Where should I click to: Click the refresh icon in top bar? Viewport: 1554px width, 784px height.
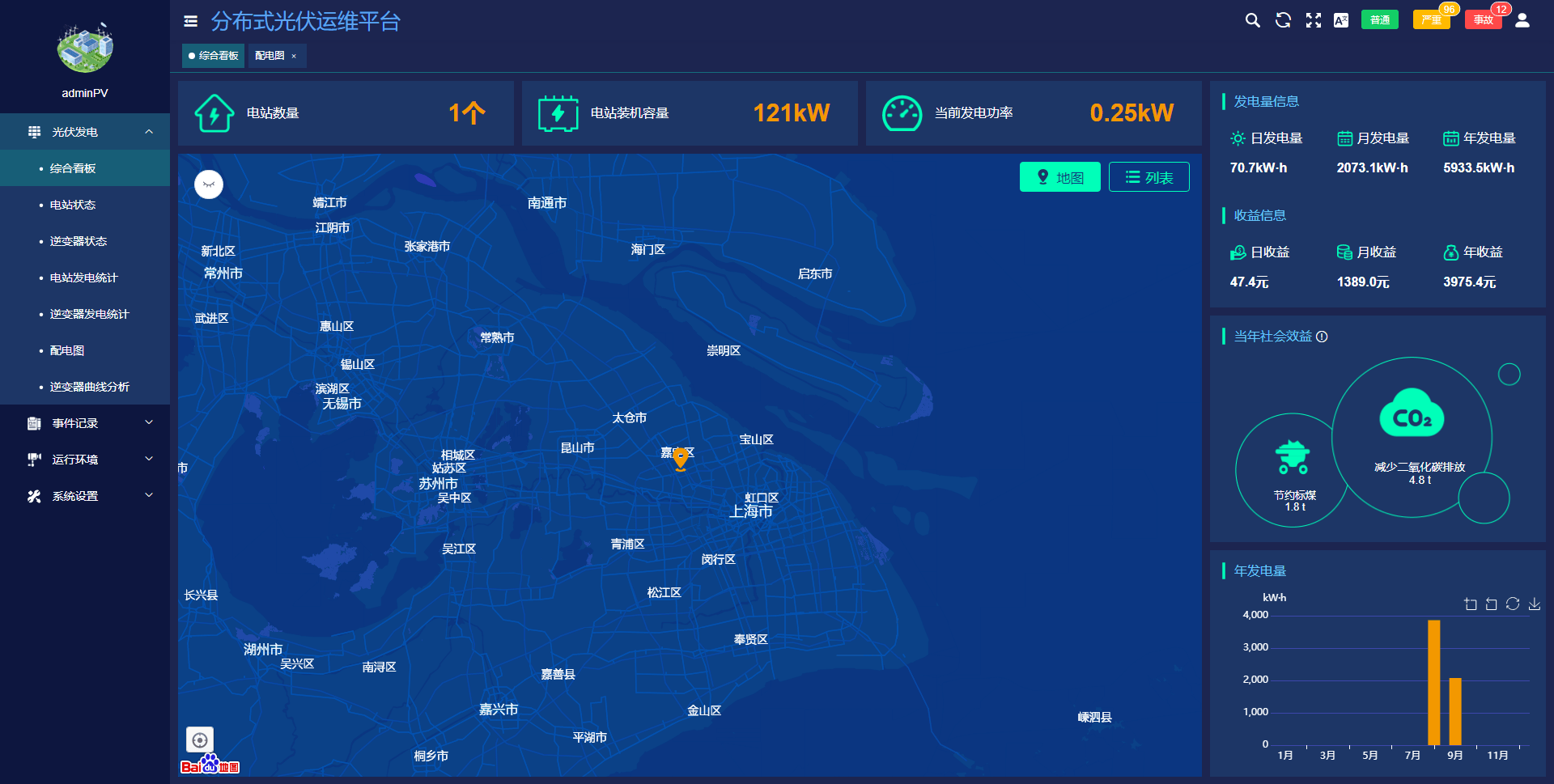[1283, 20]
